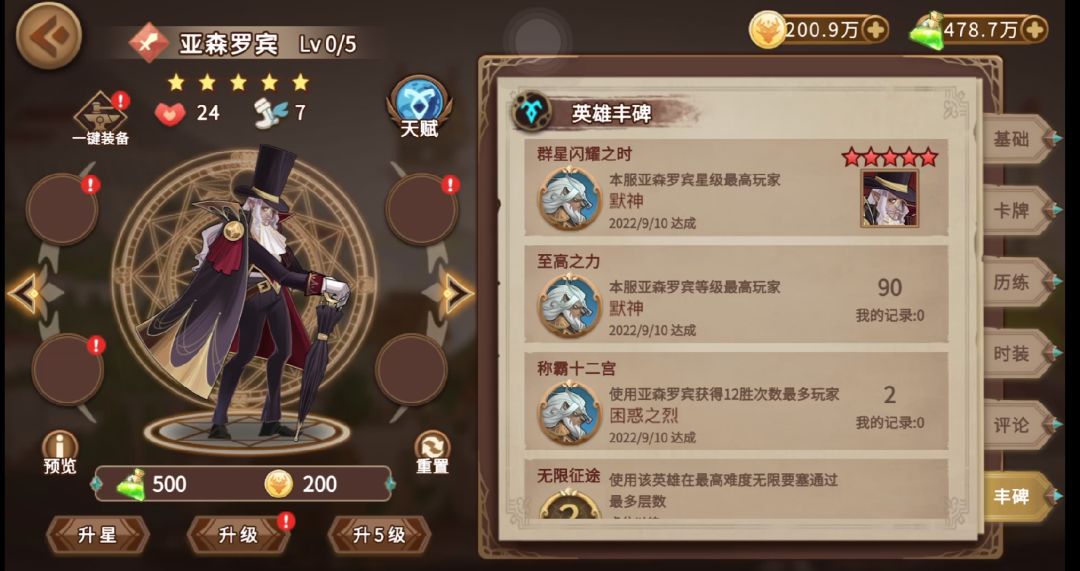1080x571 pixels.
Task: Add green potion currency with plus
Action: [x=1034, y=30]
